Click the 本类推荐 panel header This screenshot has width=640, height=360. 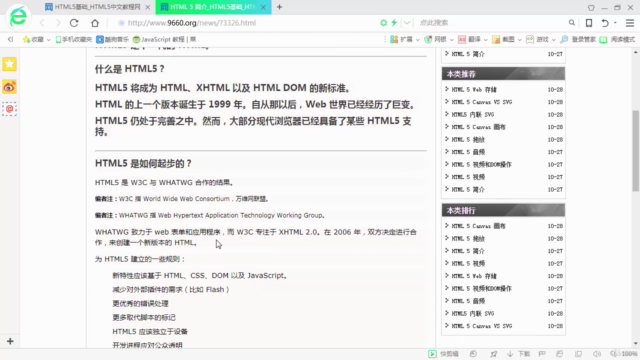(x=503, y=74)
